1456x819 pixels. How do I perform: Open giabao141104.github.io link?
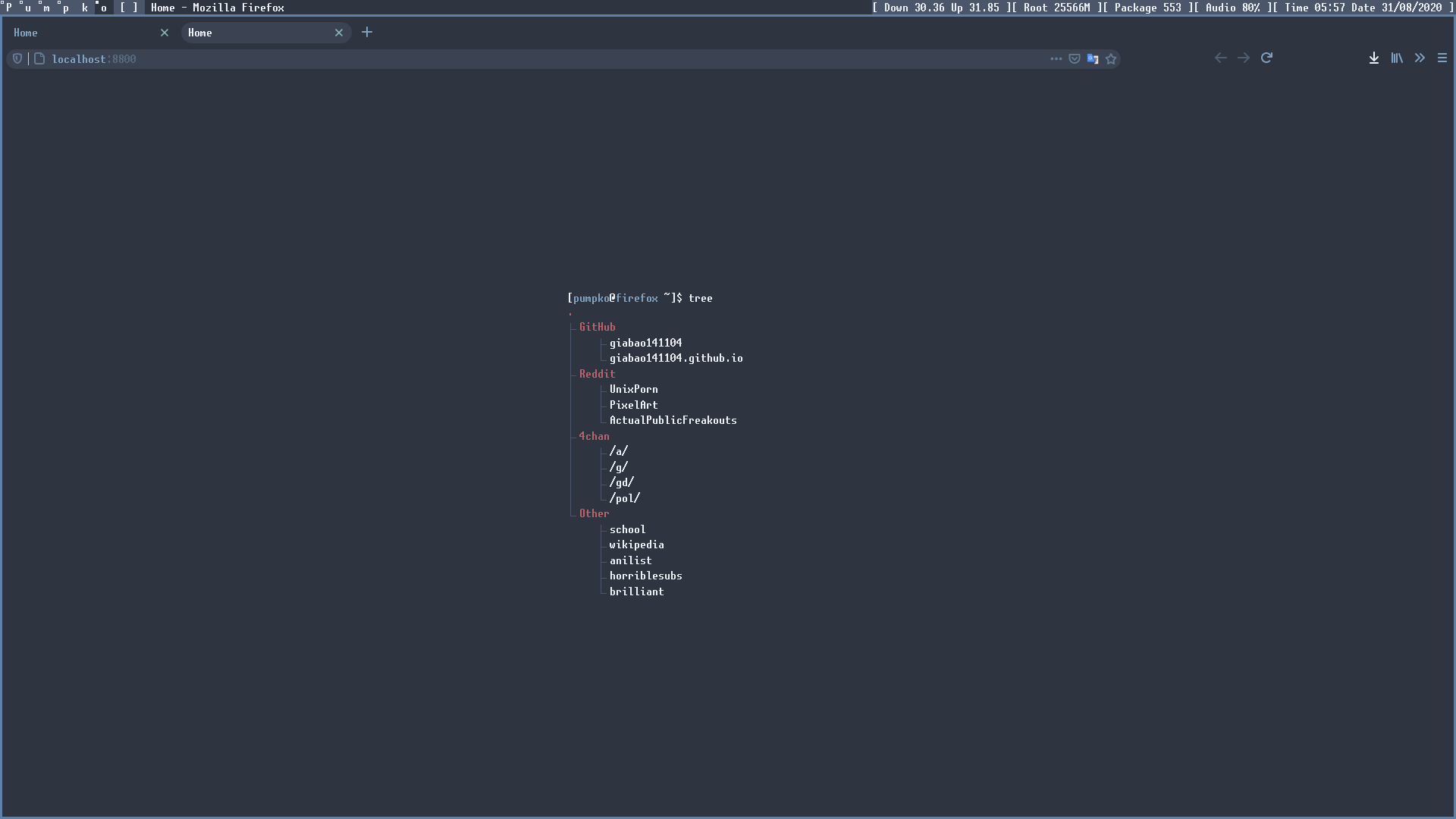pos(676,358)
